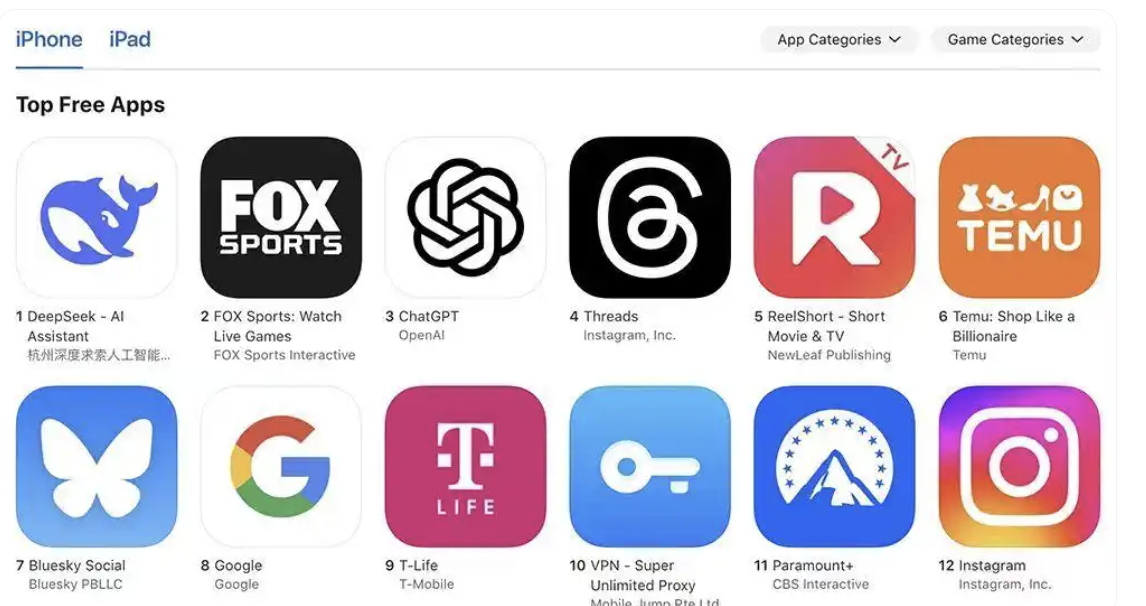Open the DeepSeek - AI Assistant title link

click(76, 326)
